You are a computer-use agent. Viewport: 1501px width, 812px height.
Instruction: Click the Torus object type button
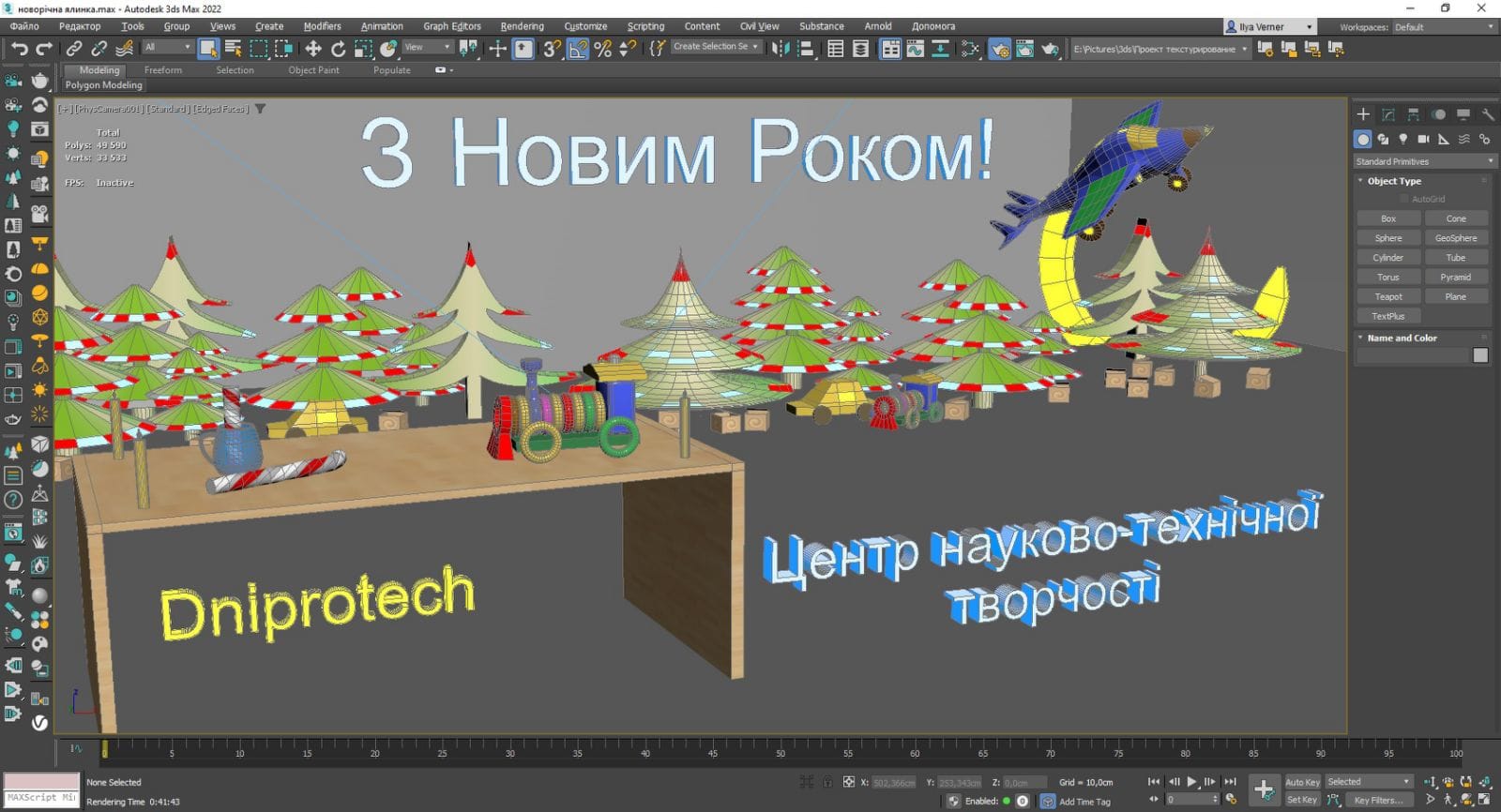(1388, 277)
